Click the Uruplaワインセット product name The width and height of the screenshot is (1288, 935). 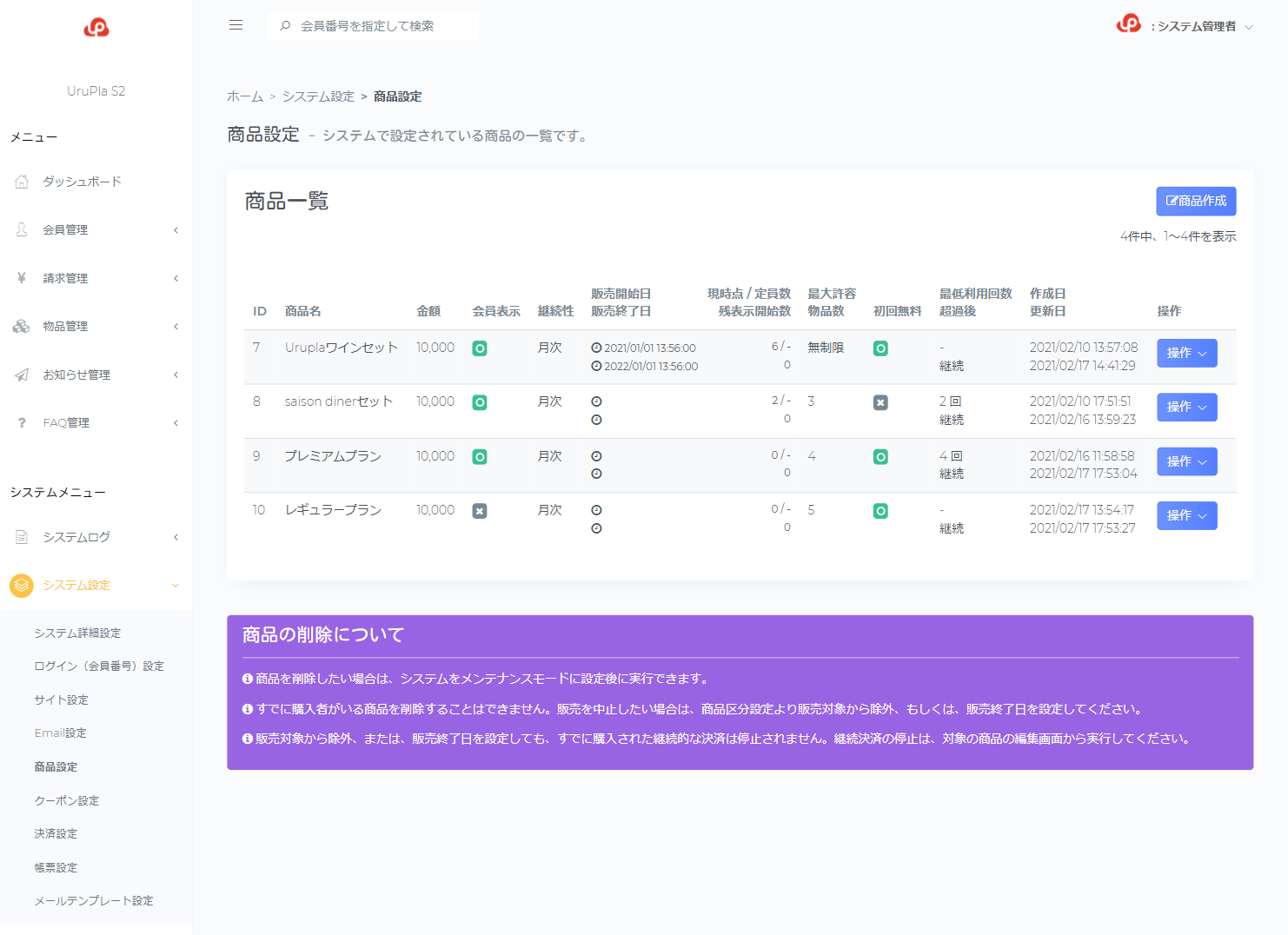coord(342,348)
